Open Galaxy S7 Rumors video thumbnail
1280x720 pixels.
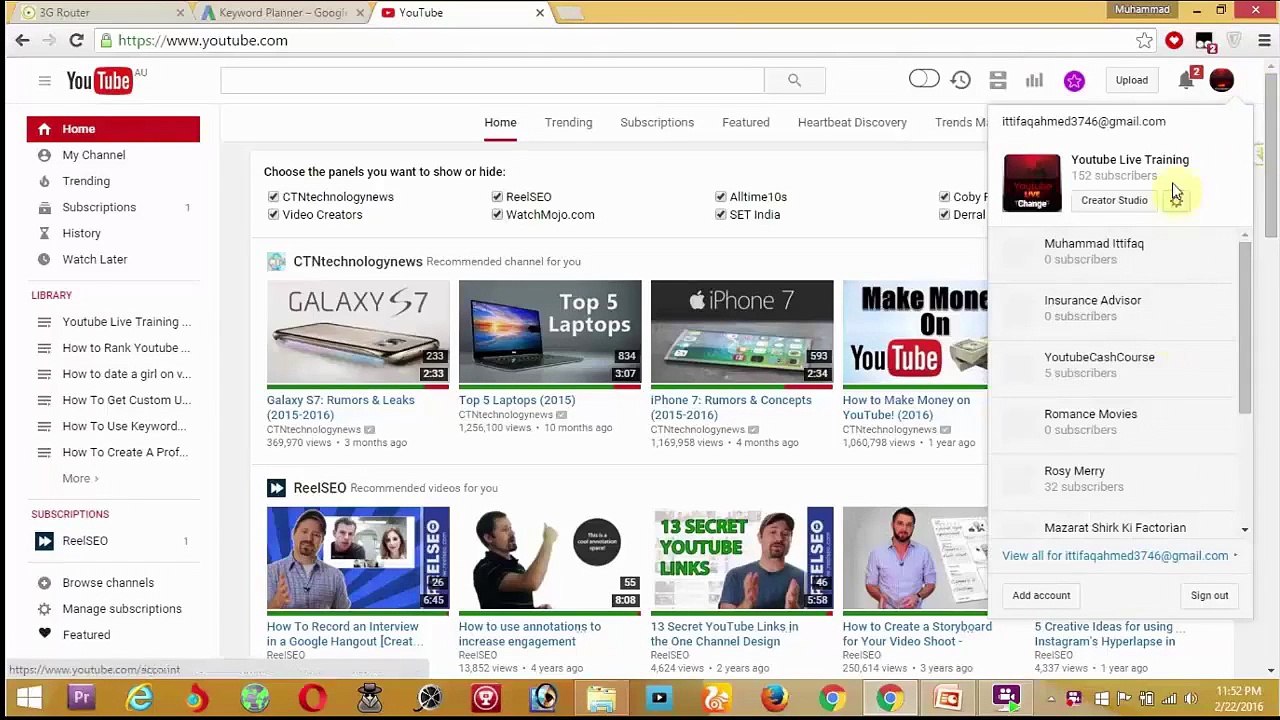[x=358, y=332]
